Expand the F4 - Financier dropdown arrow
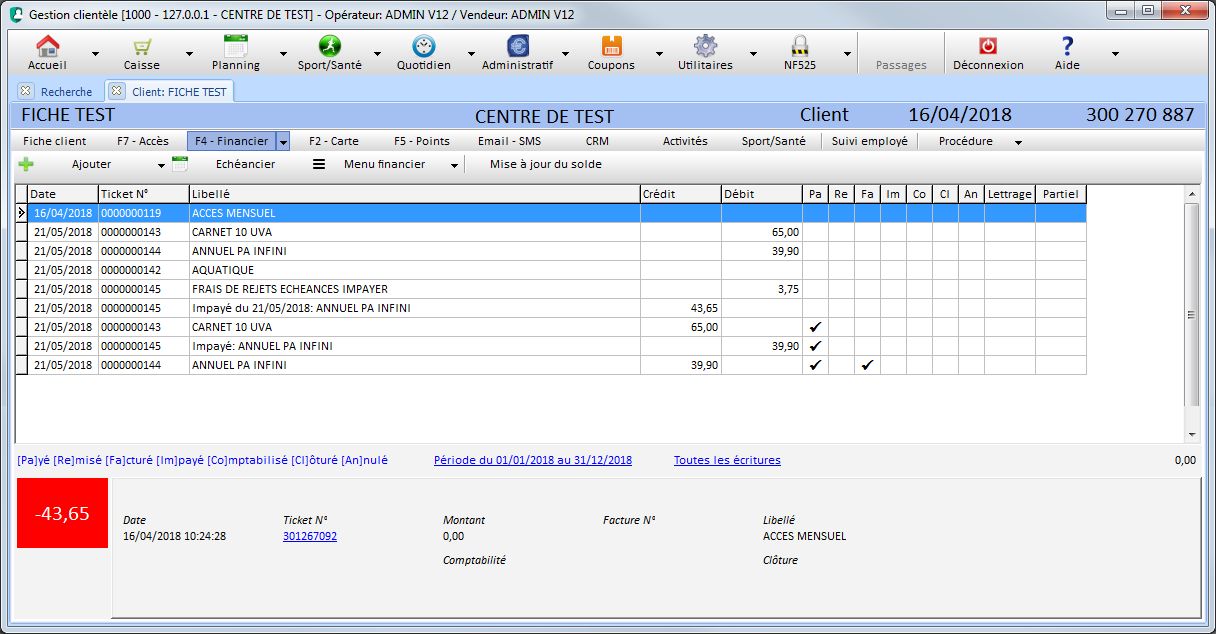Screen dimensions: 1216x634 [x=283, y=142]
